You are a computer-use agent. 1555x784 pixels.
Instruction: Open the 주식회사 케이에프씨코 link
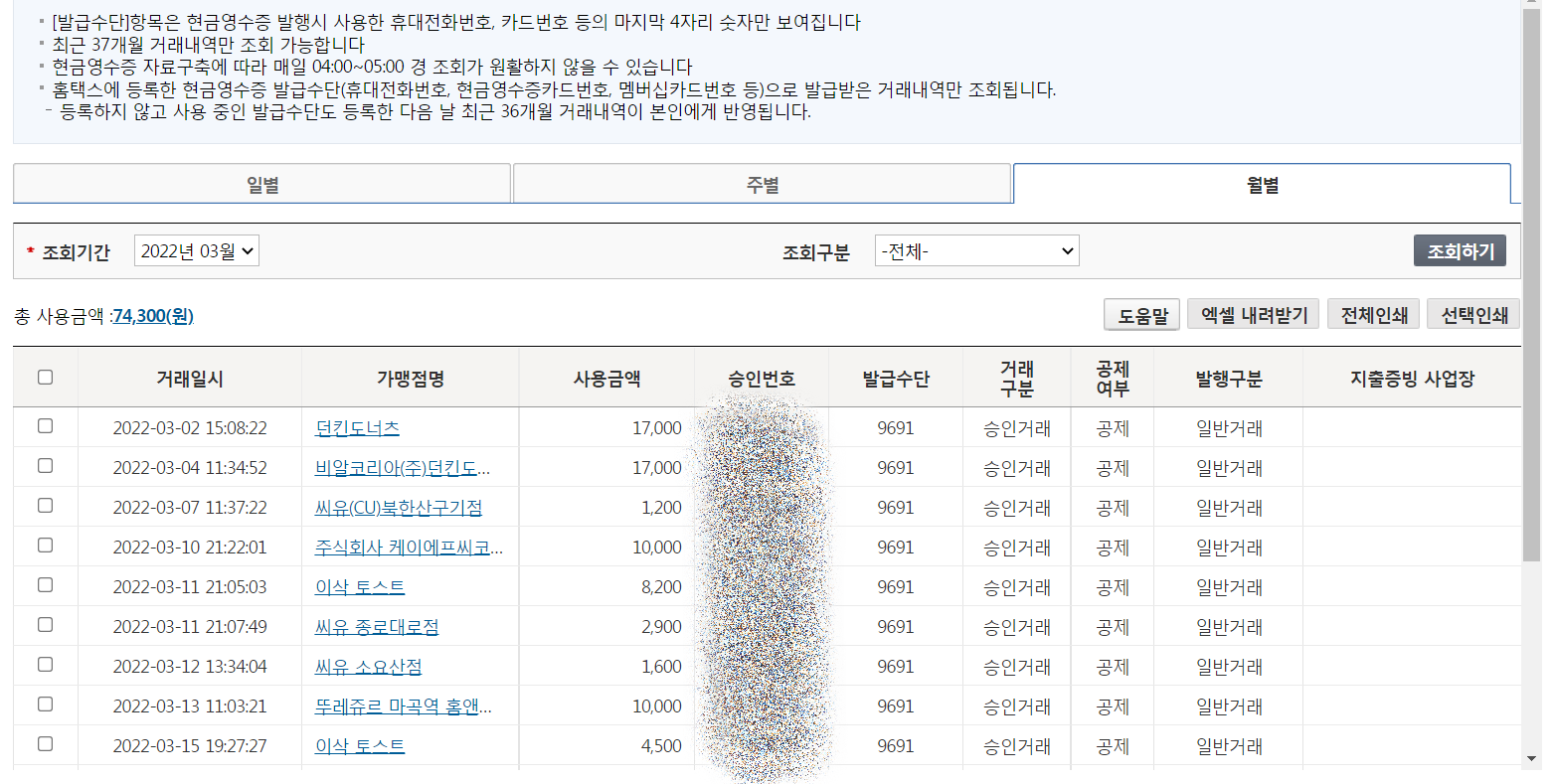[x=409, y=548]
